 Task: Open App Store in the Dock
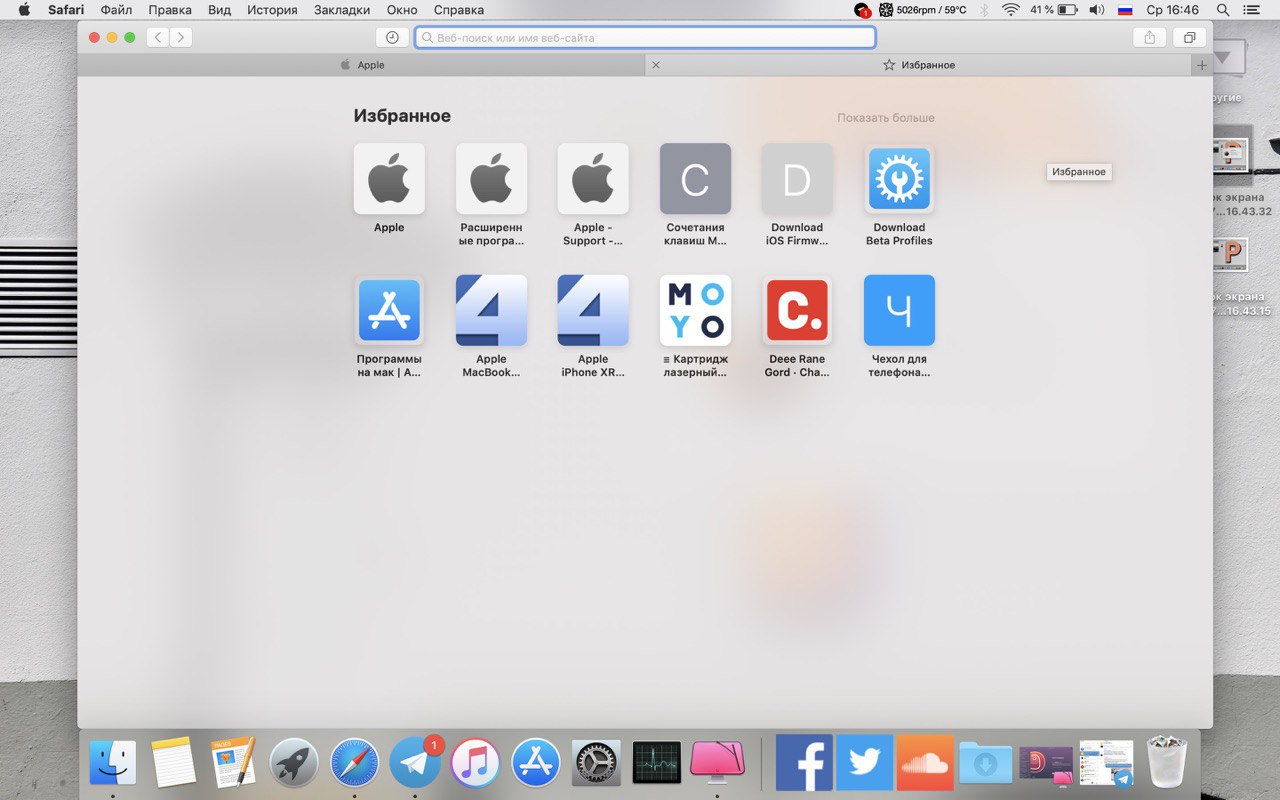click(x=536, y=763)
